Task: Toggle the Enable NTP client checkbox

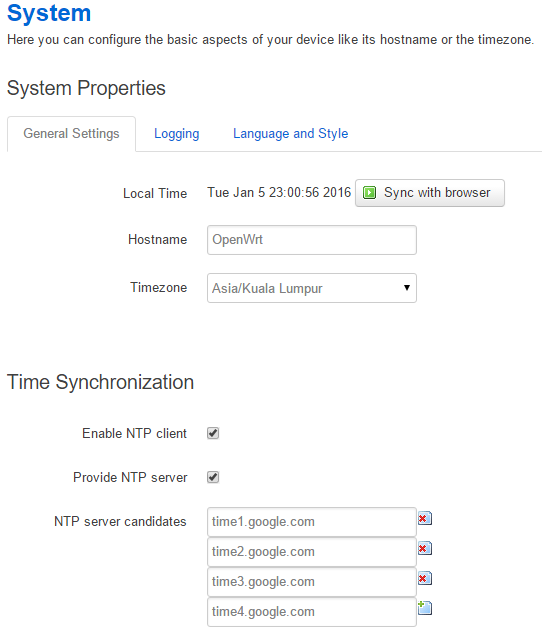Action: click(213, 433)
